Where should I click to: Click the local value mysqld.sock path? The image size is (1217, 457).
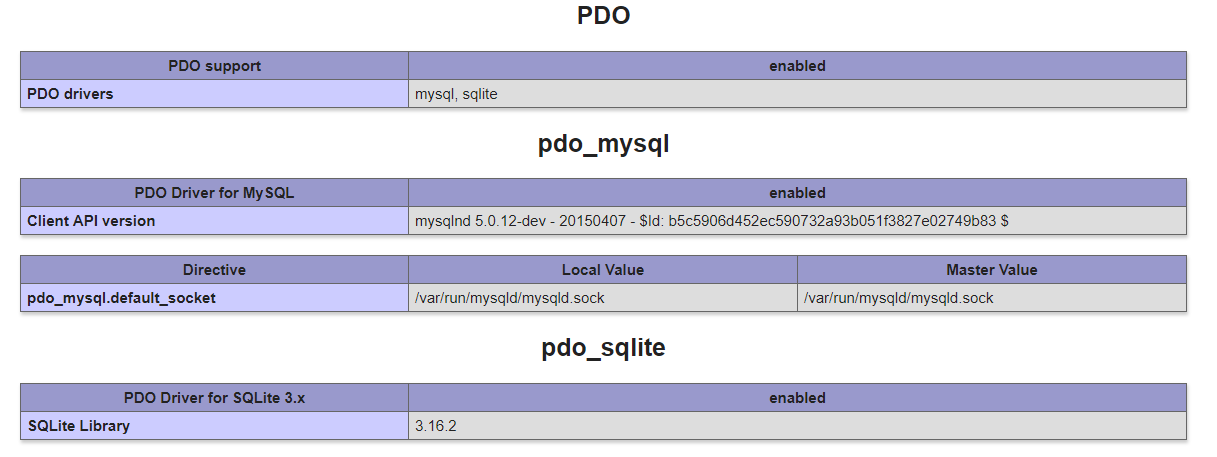tap(509, 298)
